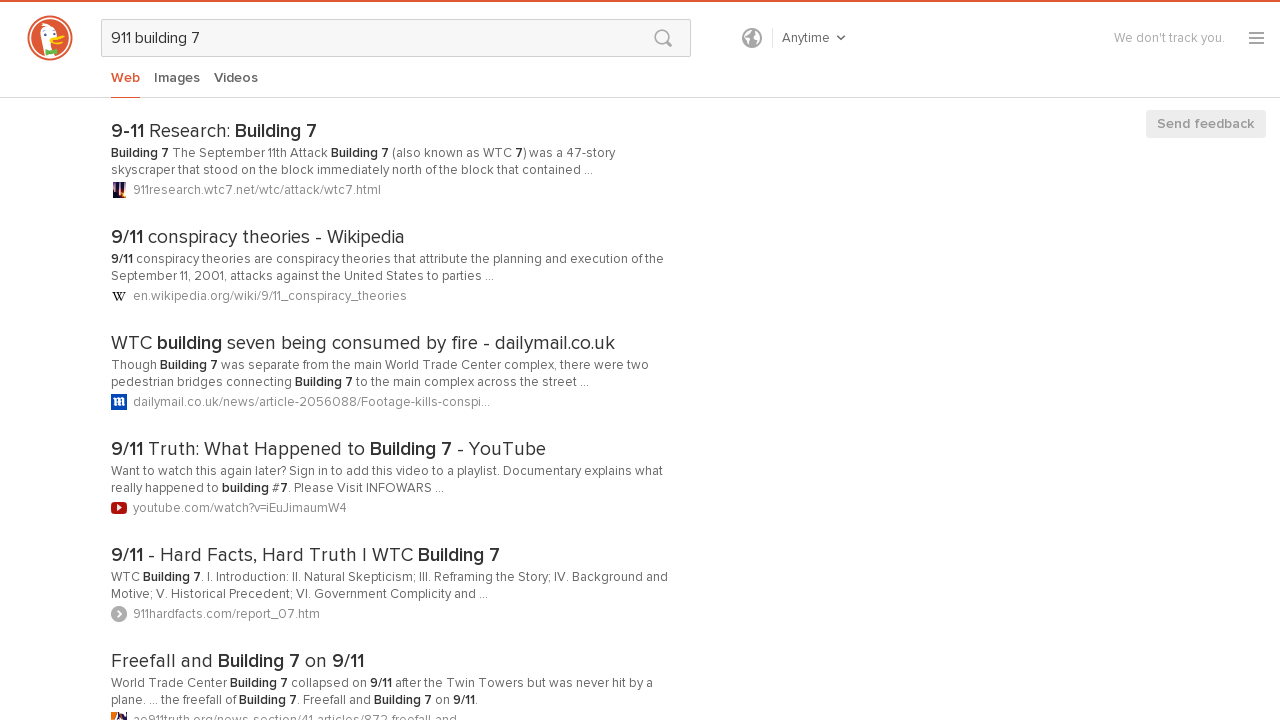This screenshot has width=1280, height=720.
Task: Click the globe region icon
Action: coord(752,38)
